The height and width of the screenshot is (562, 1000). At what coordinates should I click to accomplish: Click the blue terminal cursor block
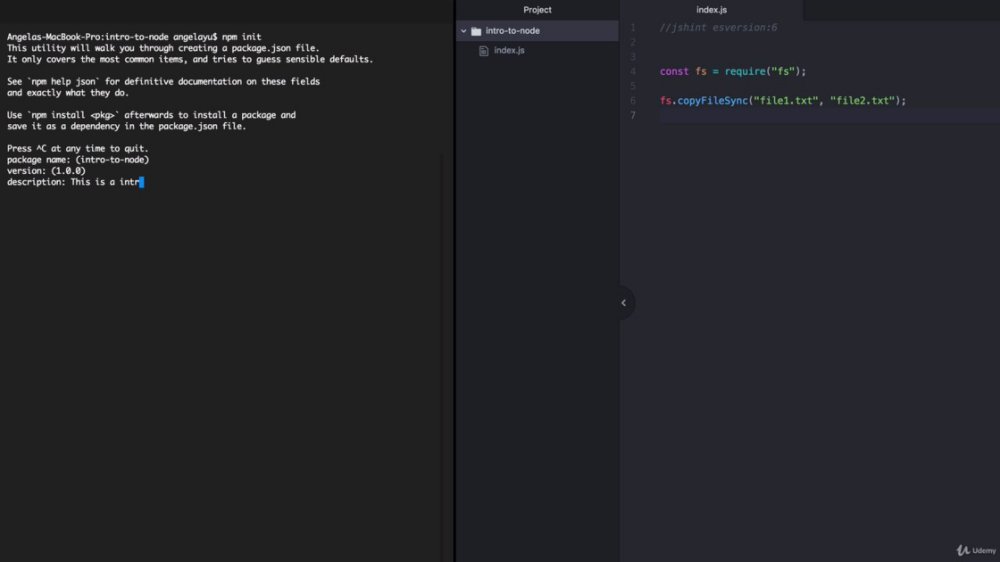(142, 182)
